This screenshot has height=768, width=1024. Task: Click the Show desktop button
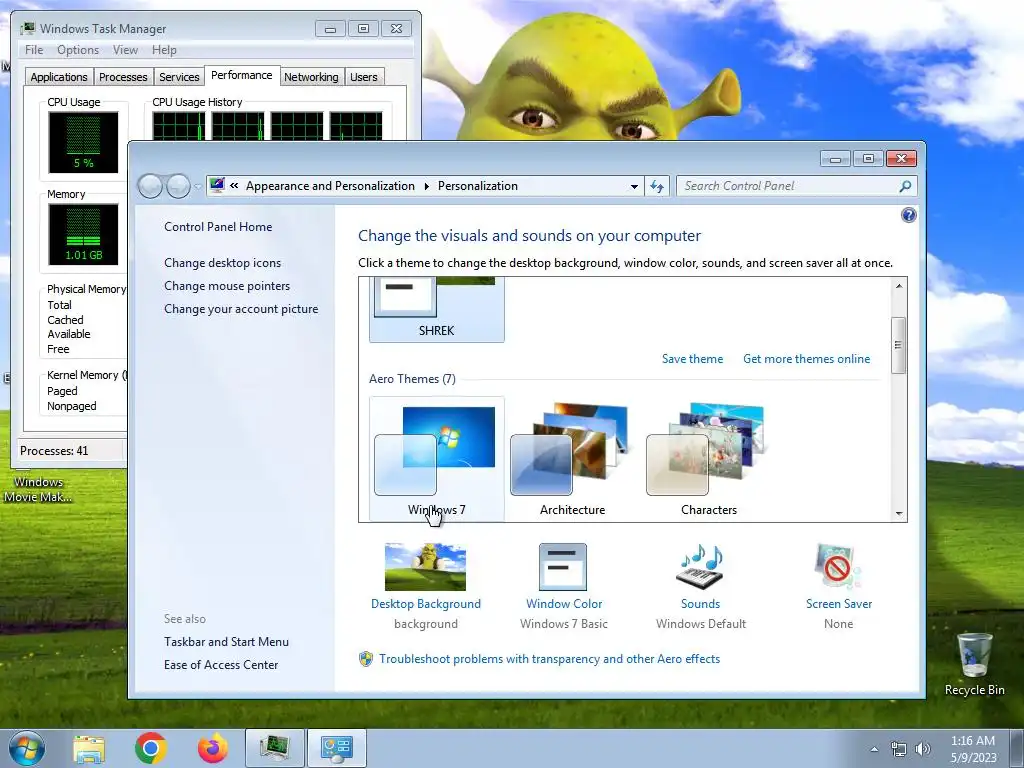(1017, 748)
